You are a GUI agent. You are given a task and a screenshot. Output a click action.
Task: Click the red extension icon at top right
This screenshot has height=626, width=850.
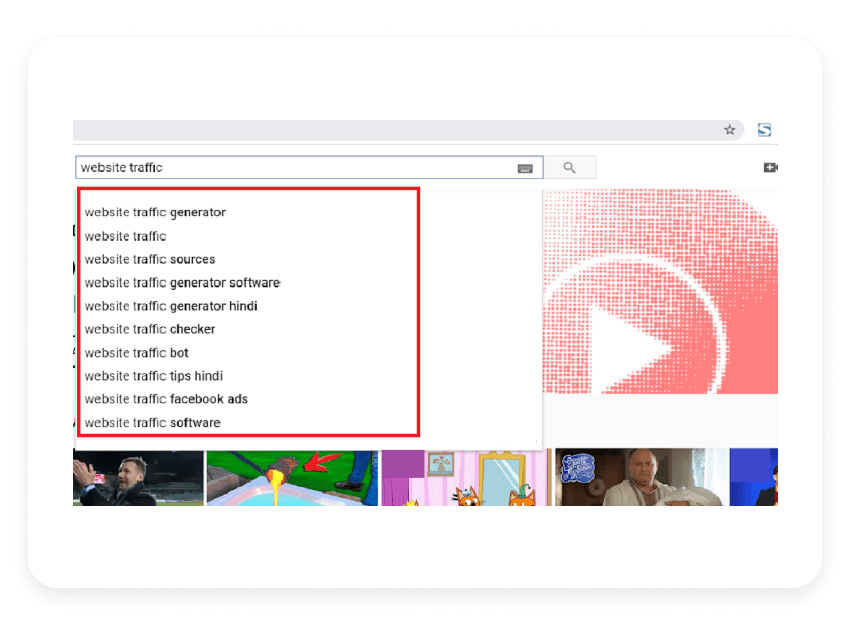point(768,167)
